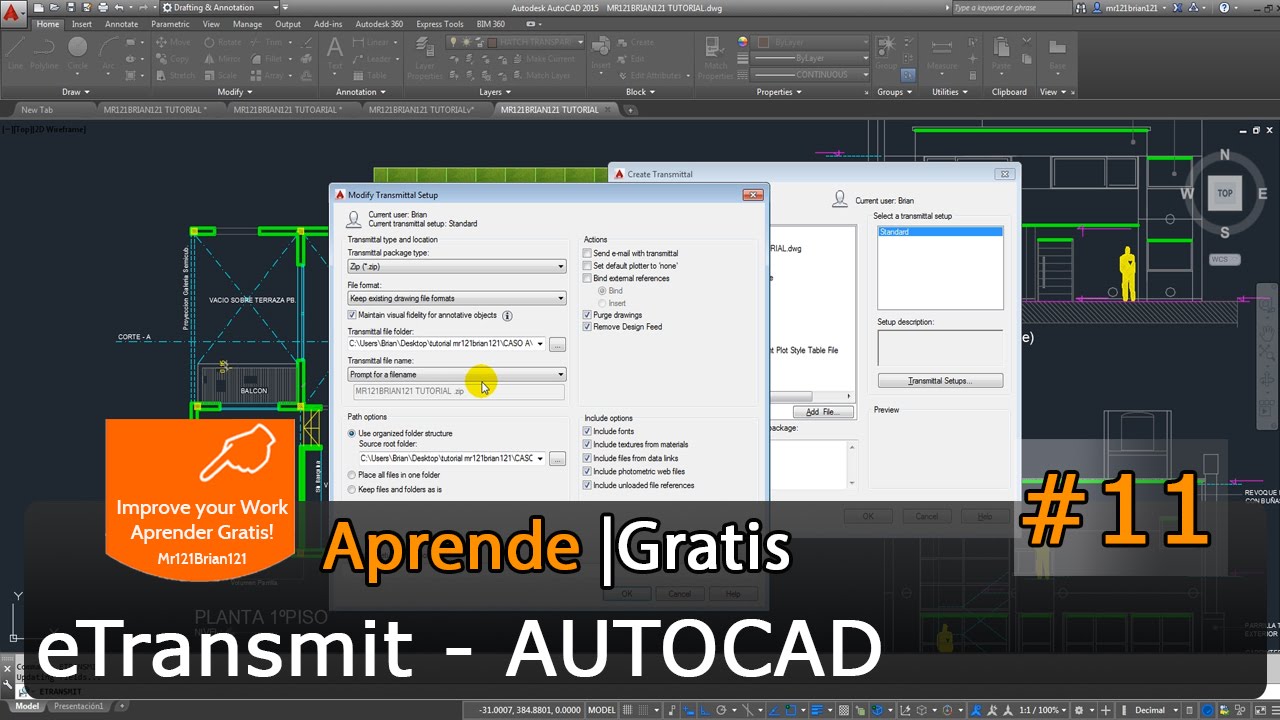Browse for Transmittal file folder
The width and height of the screenshot is (1280, 720).
pyautogui.click(x=558, y=344)
